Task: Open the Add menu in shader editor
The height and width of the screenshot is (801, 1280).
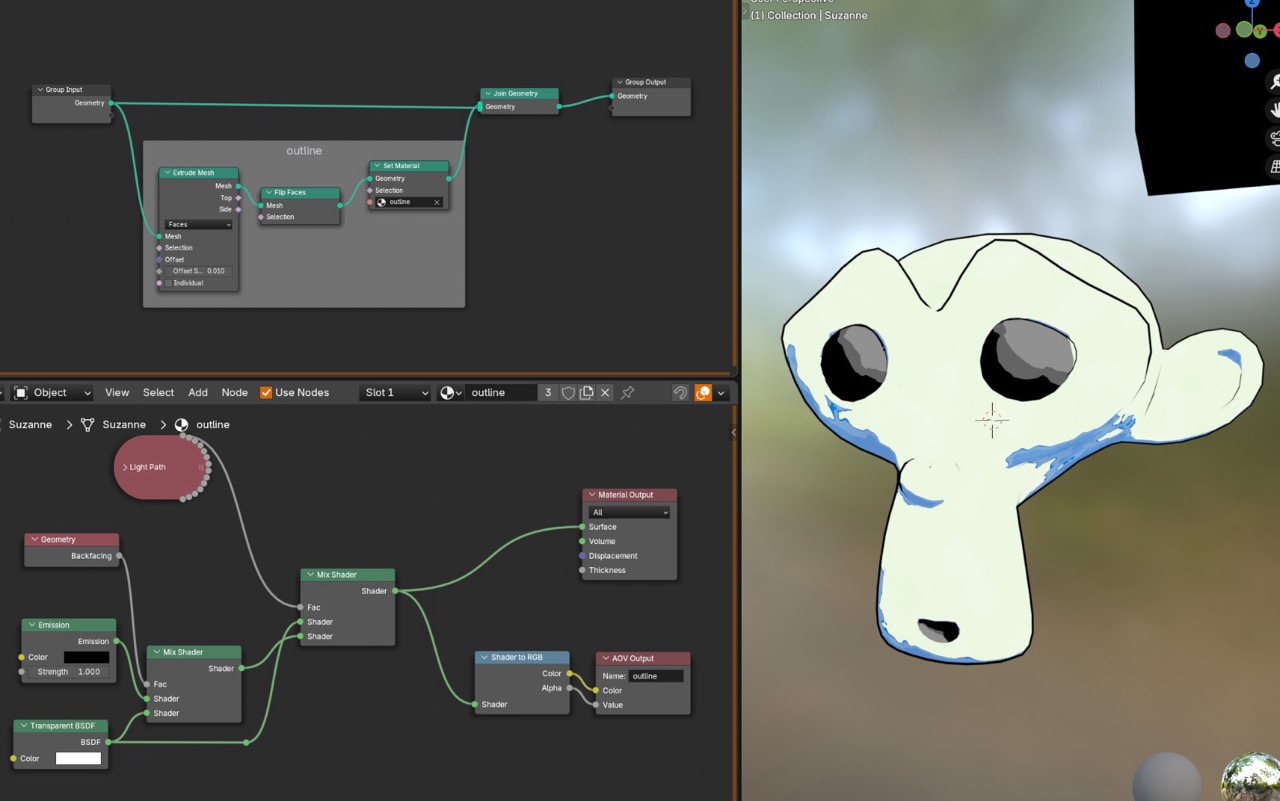Action: pos(198,393)
